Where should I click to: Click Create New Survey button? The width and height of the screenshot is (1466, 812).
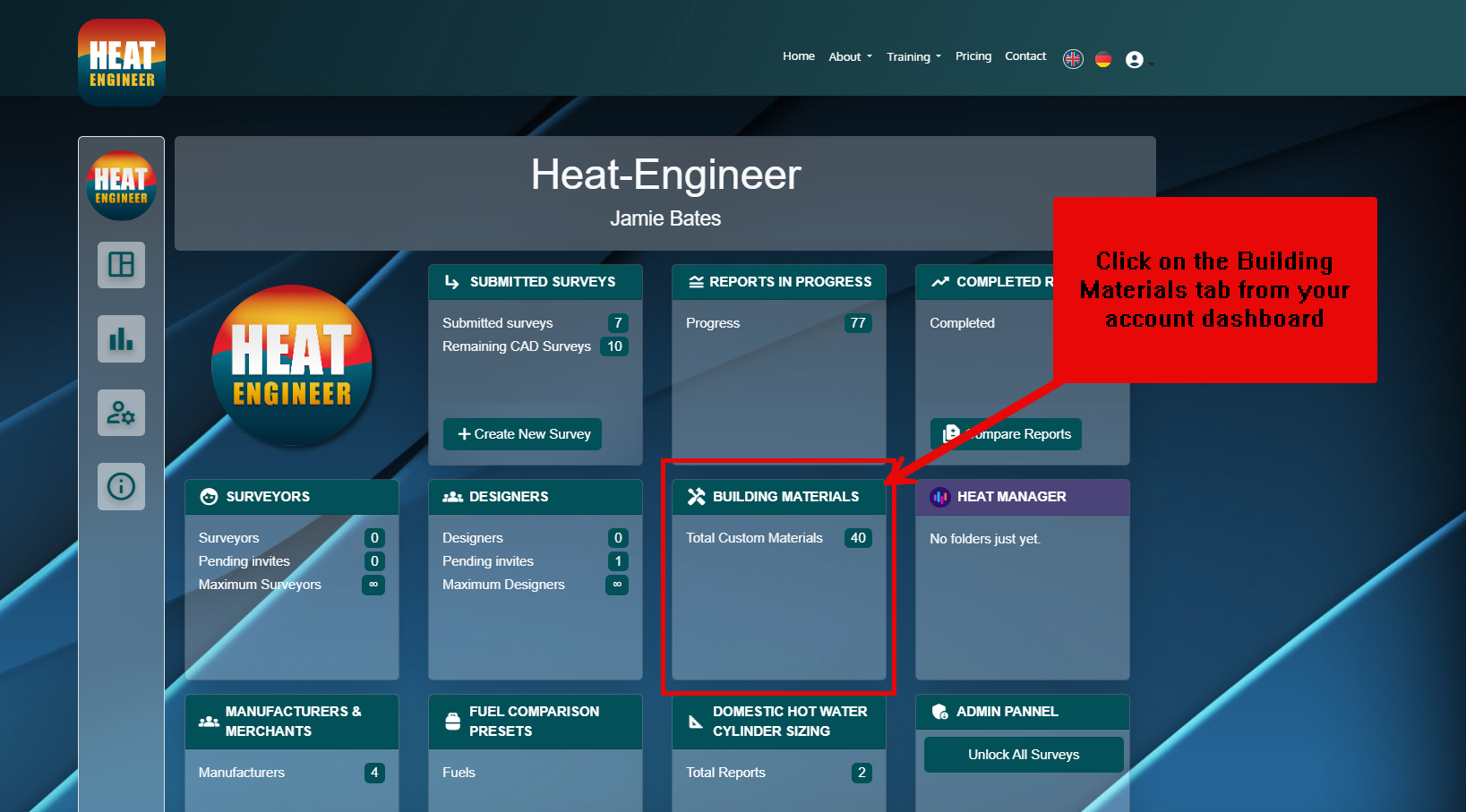(523, 434)
